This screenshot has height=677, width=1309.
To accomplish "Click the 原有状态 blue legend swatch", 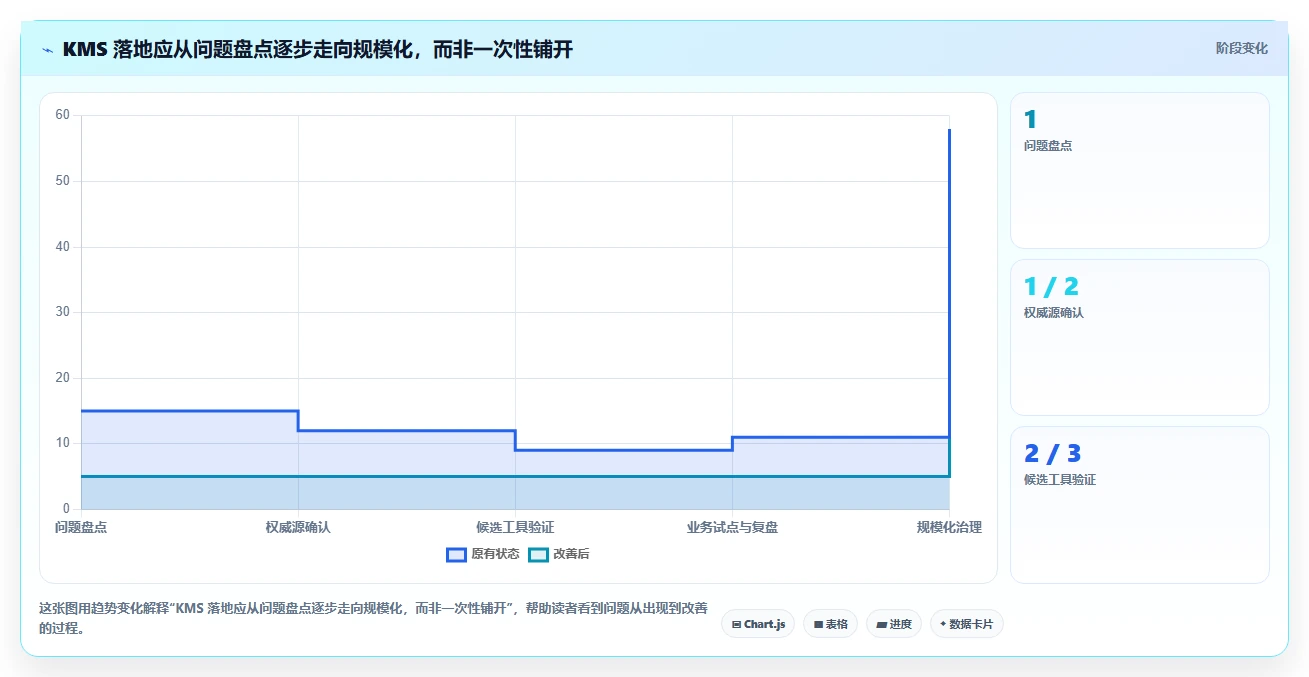I will tap(456, 554).
